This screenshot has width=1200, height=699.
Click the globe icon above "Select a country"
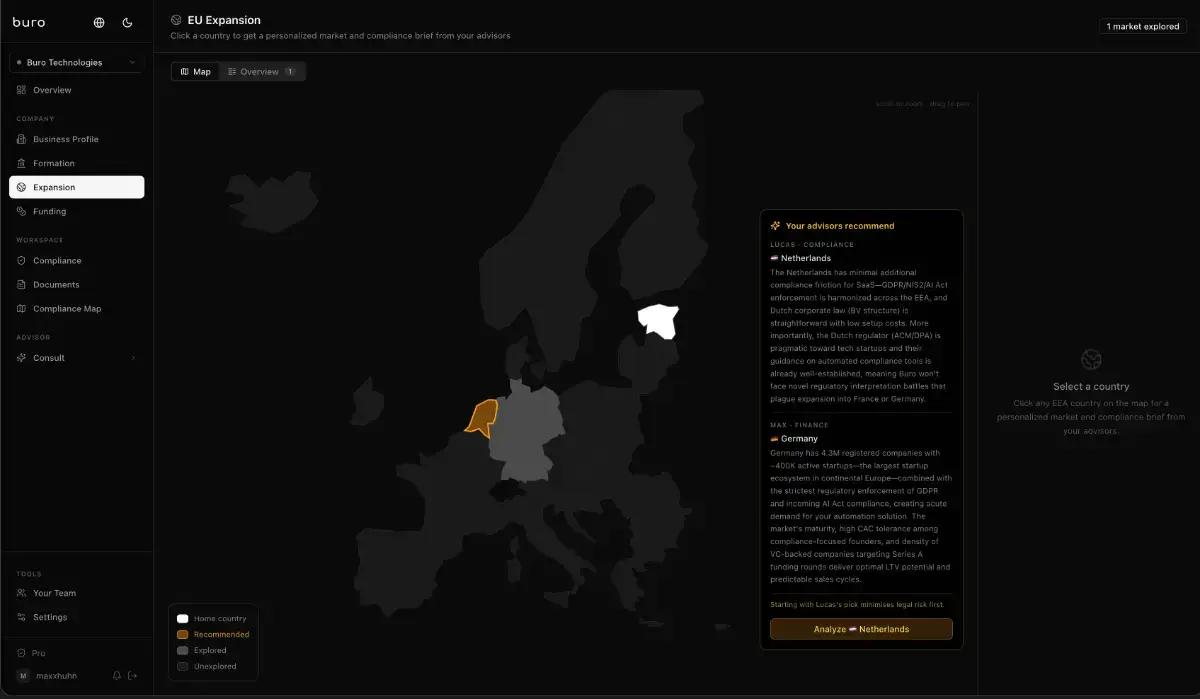pyautogui.click(x=1091, y=359)
